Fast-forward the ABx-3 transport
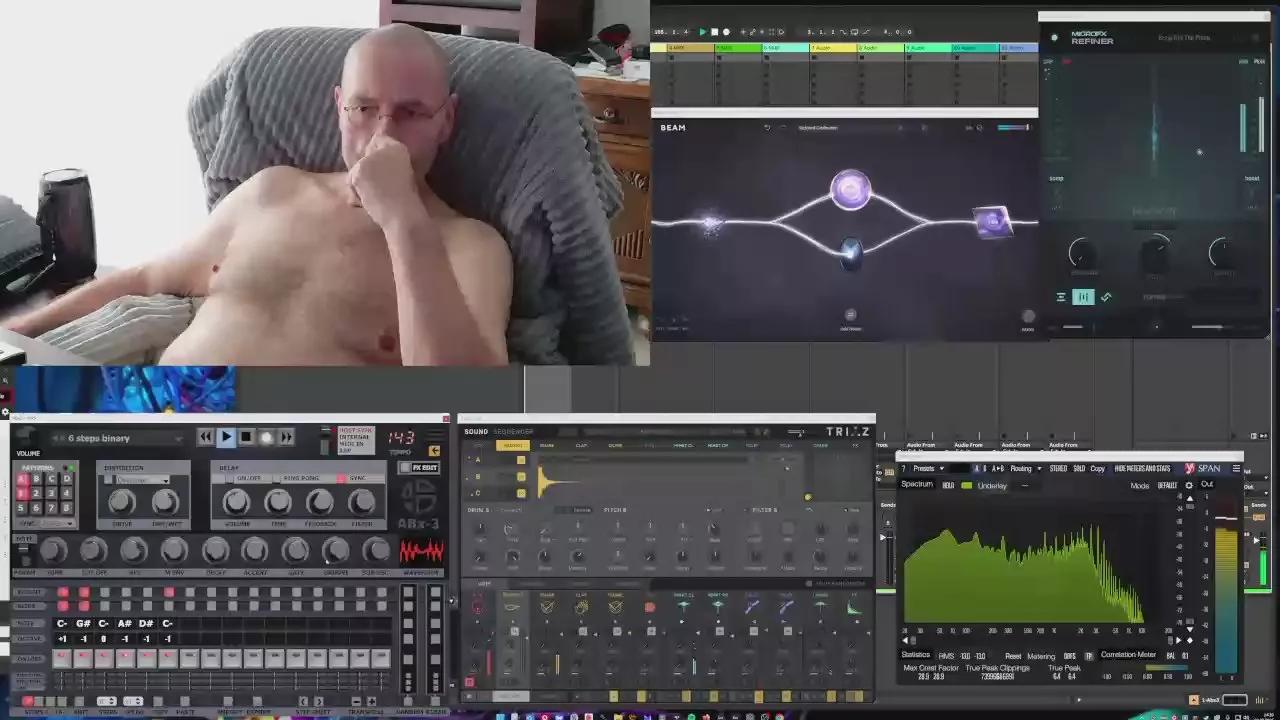Screen dimensions: 1280x720 point(286,437)
